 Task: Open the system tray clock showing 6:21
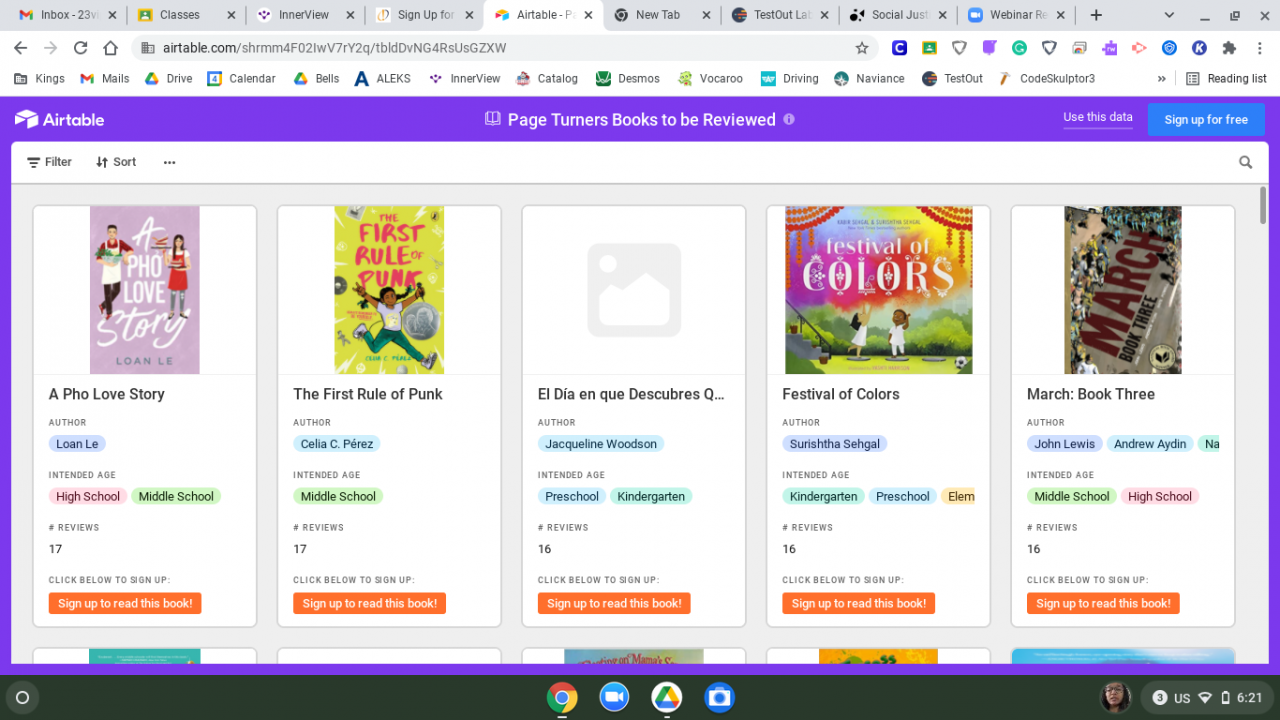(x=1249, y=698)
